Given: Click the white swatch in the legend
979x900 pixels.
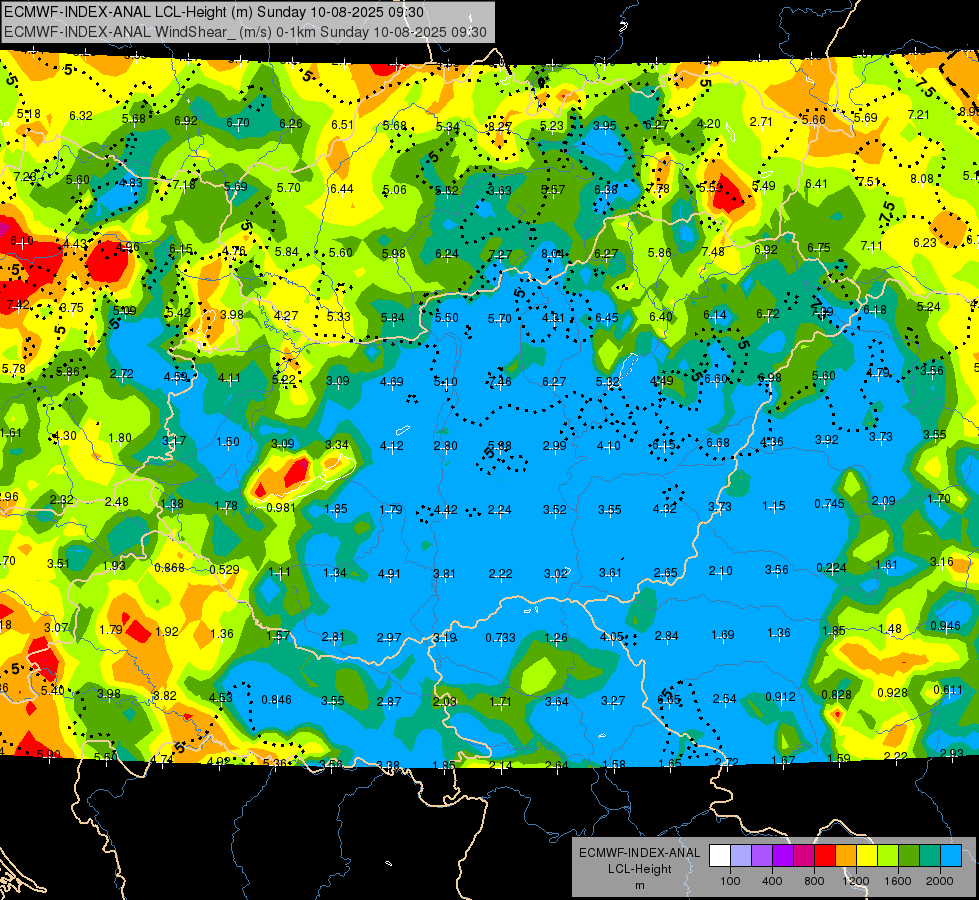Looking at the screenshot, I should (719, 856).
